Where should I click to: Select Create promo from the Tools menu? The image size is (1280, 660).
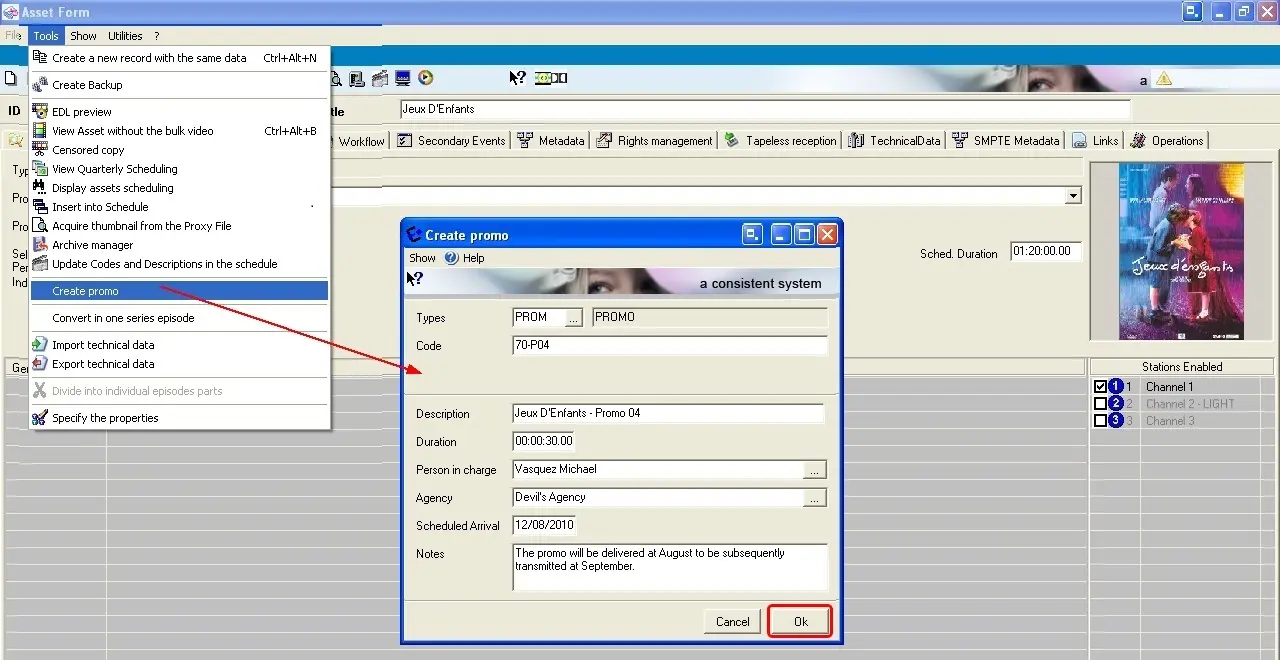click(85, 291)
